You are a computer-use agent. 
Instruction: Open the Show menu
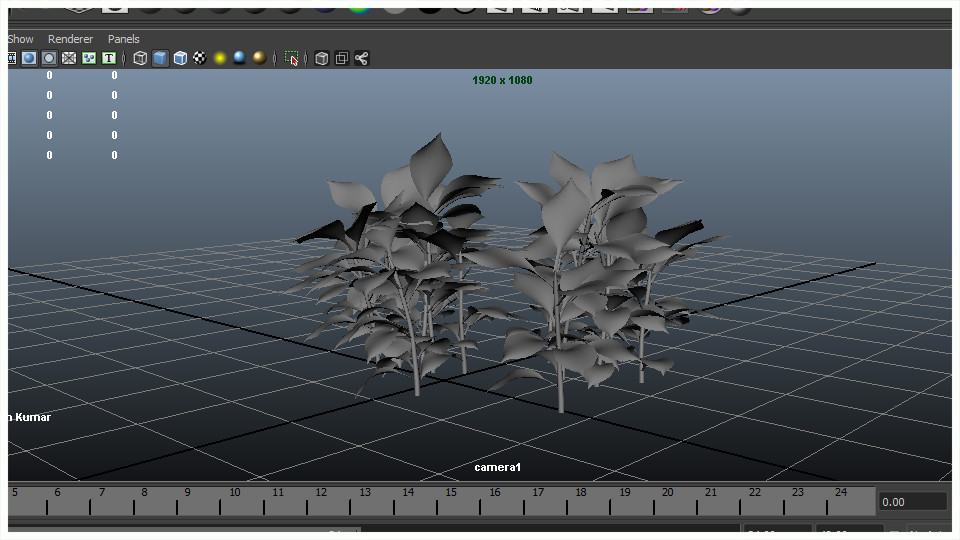coord(20,39)
